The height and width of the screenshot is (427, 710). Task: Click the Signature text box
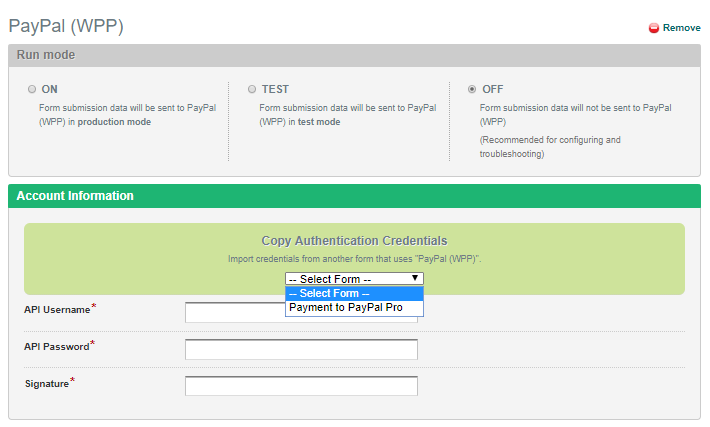(x=301, y=386)
